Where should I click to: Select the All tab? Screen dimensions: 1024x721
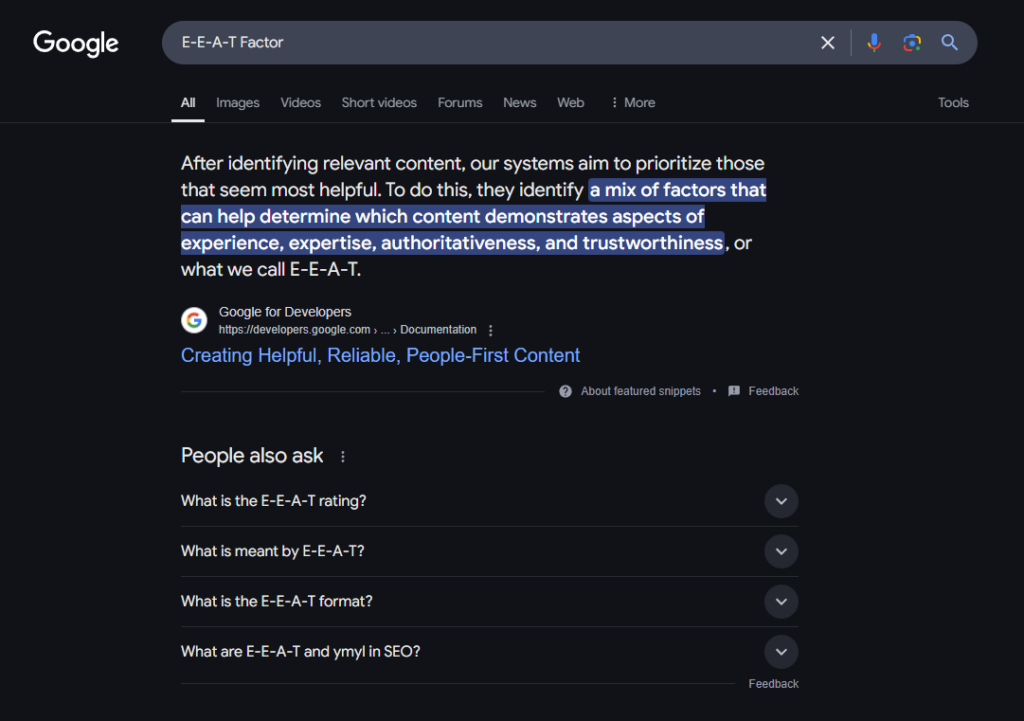click(188, 103)
